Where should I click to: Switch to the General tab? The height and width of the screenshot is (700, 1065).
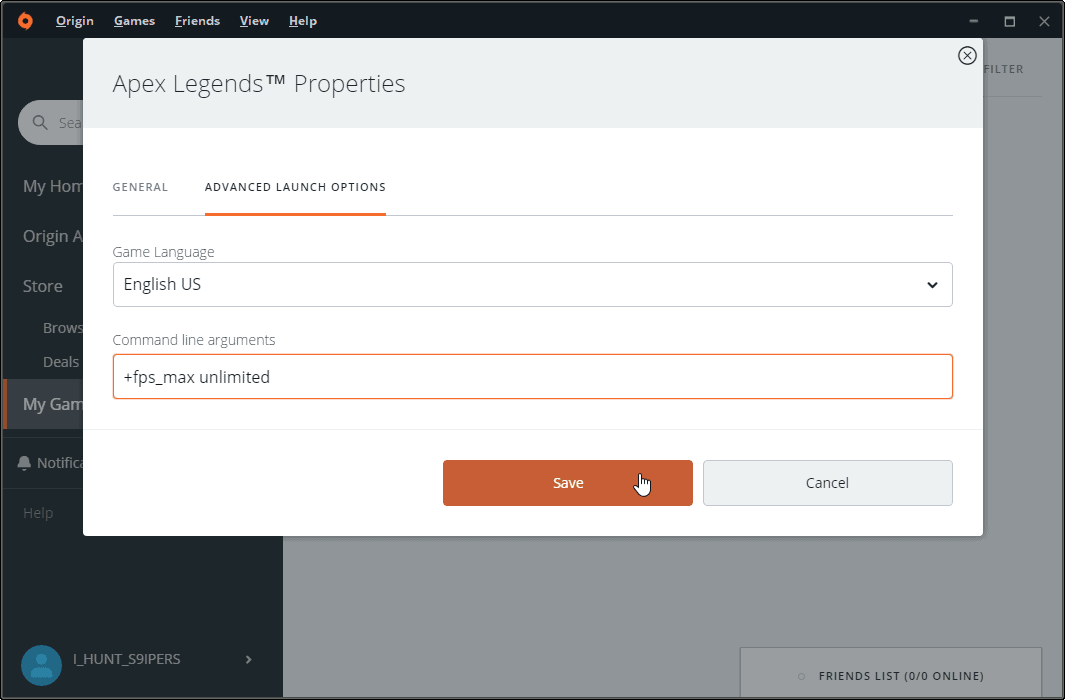pyautogui.click(x=140, y=187)
